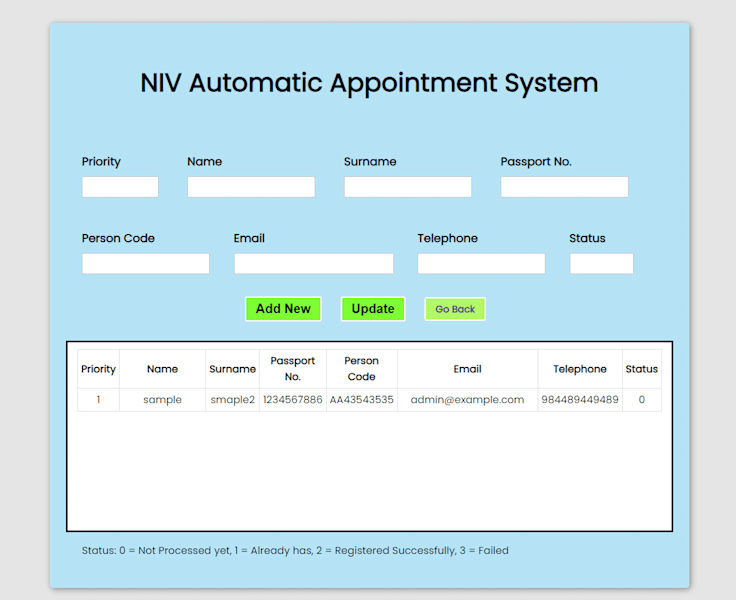Click the Add New button

click(x=283, y=309)
